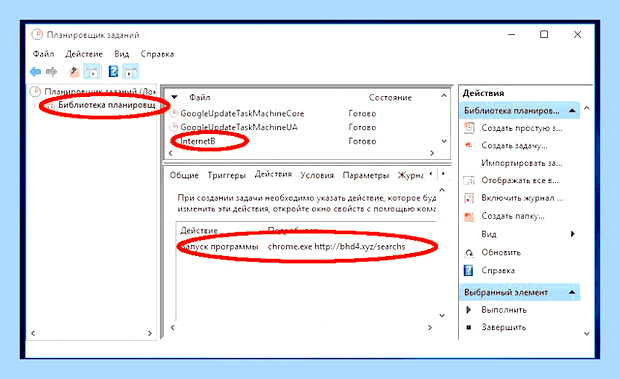Click the Состояние column header
This screenshot has height=379, width=620.
(390, 98)
